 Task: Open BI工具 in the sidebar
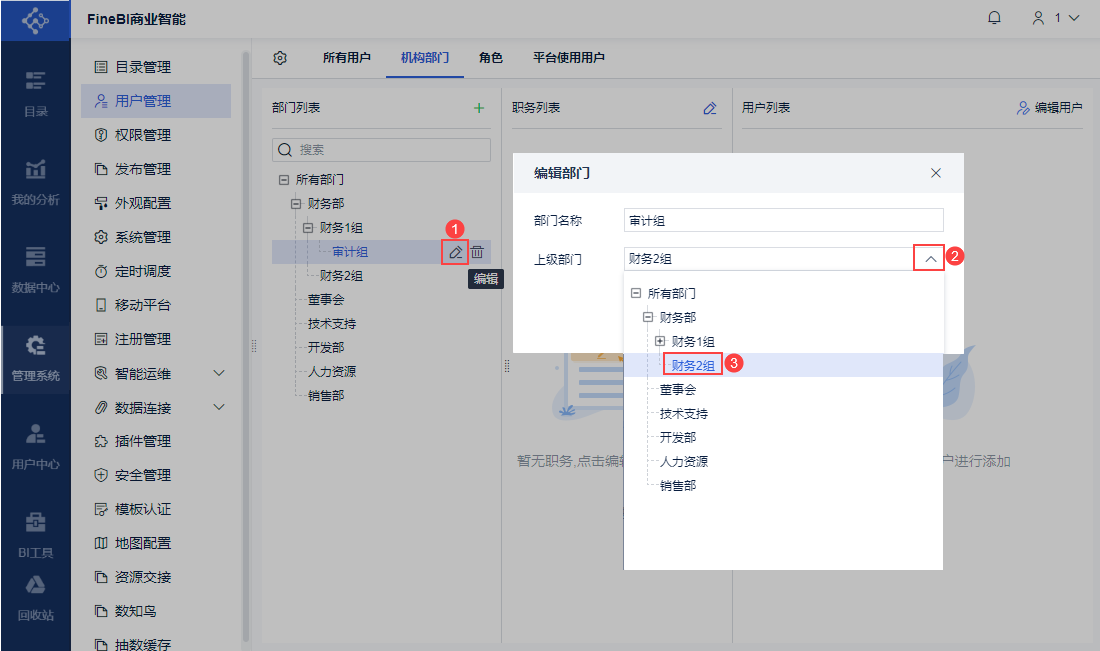(35, 535)
